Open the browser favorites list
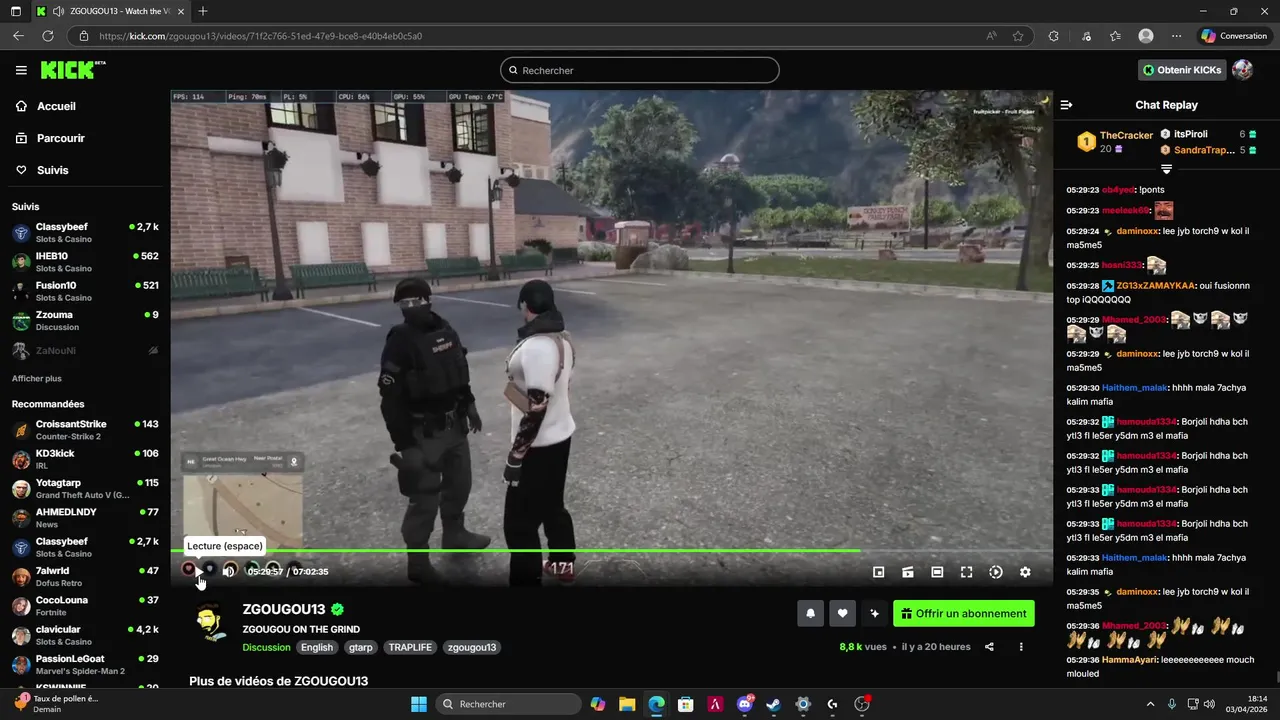Screen dimensions: 1280x720 [x=1115, y=36]
